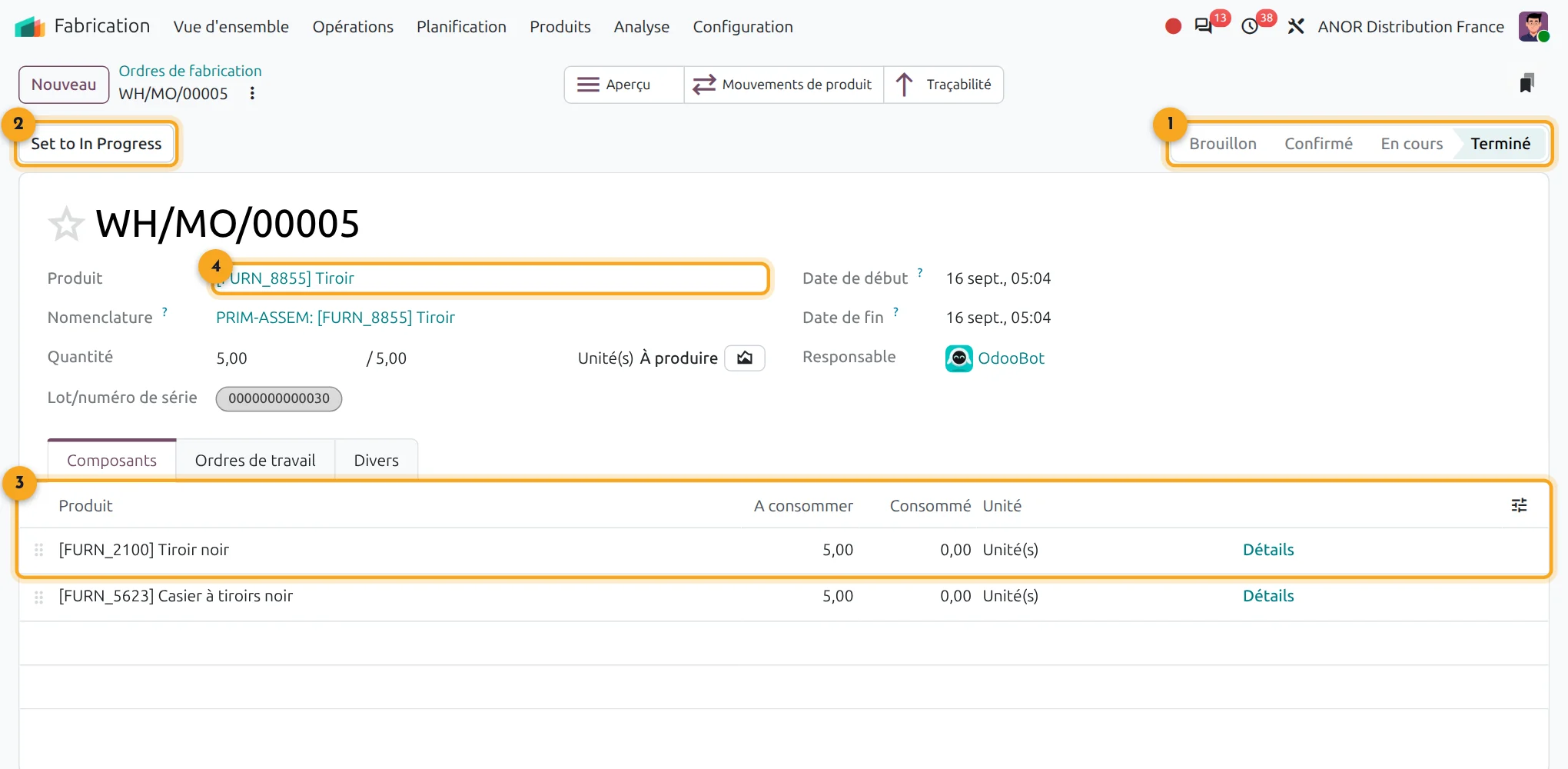This screenshot has height=769, width=1568.
Task: Click the OdooBot avatar icon
Action: point(958,358)
